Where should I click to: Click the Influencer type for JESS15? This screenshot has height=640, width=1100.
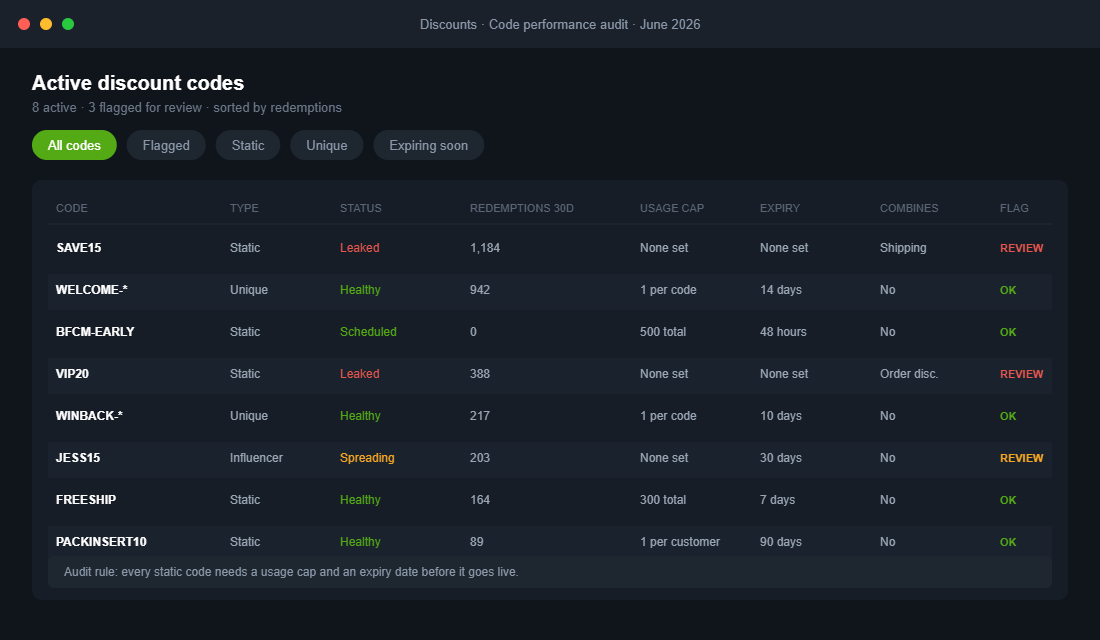[x=256, y=458]
